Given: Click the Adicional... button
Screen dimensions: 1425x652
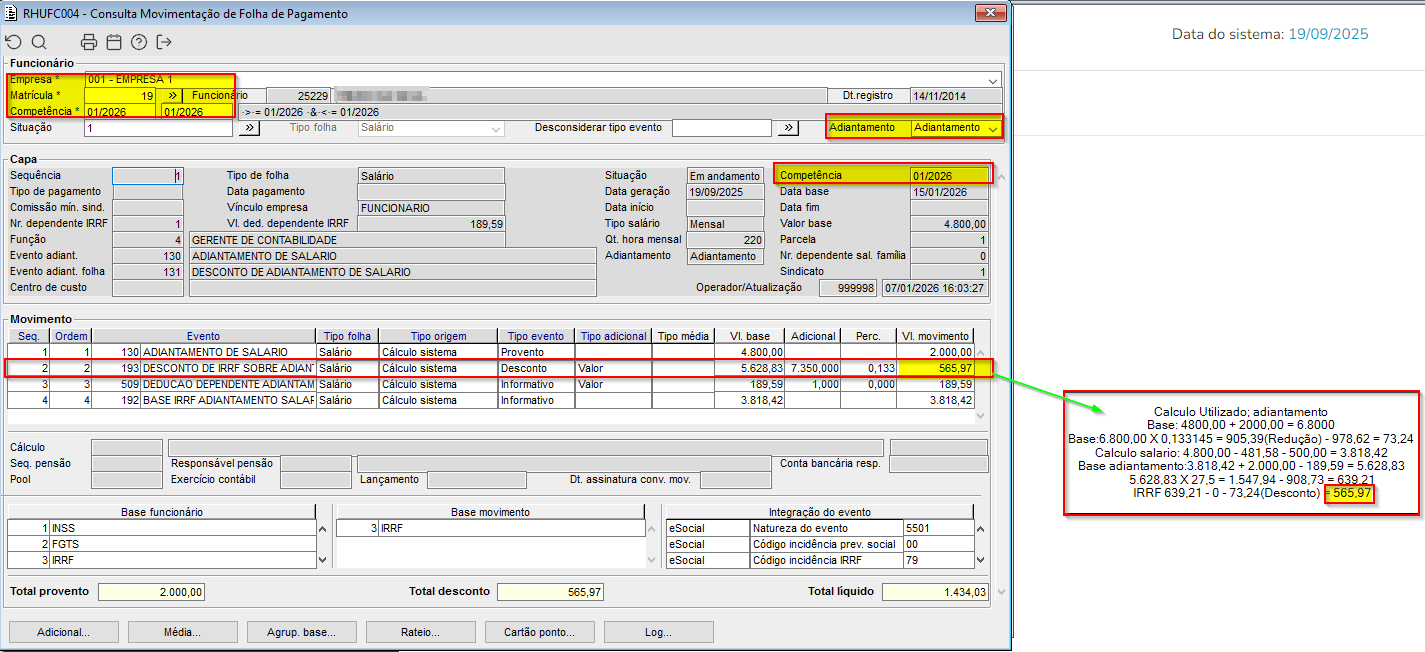Looking at the screenshot, I should click(x=63, y=632).
